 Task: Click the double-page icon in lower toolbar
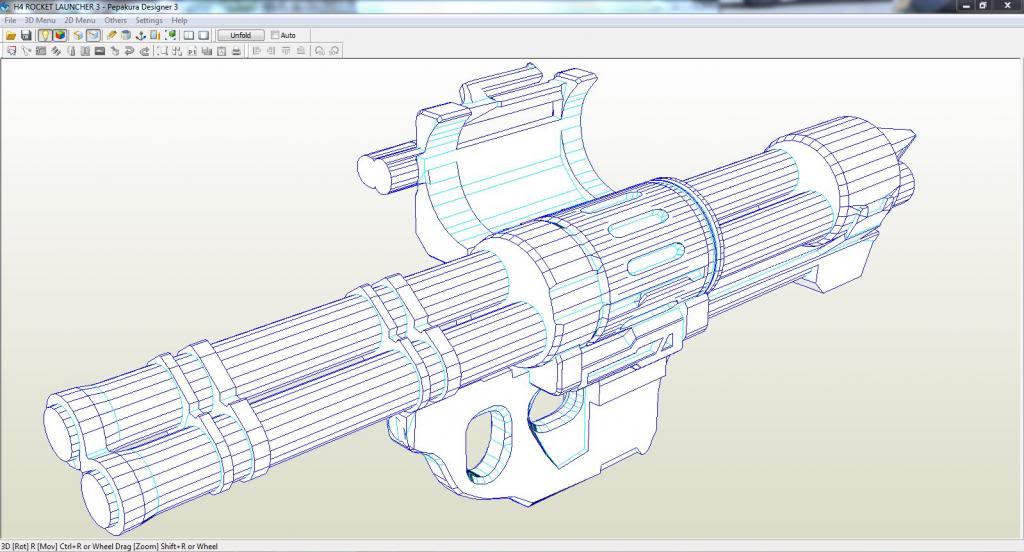coord(85,51)
